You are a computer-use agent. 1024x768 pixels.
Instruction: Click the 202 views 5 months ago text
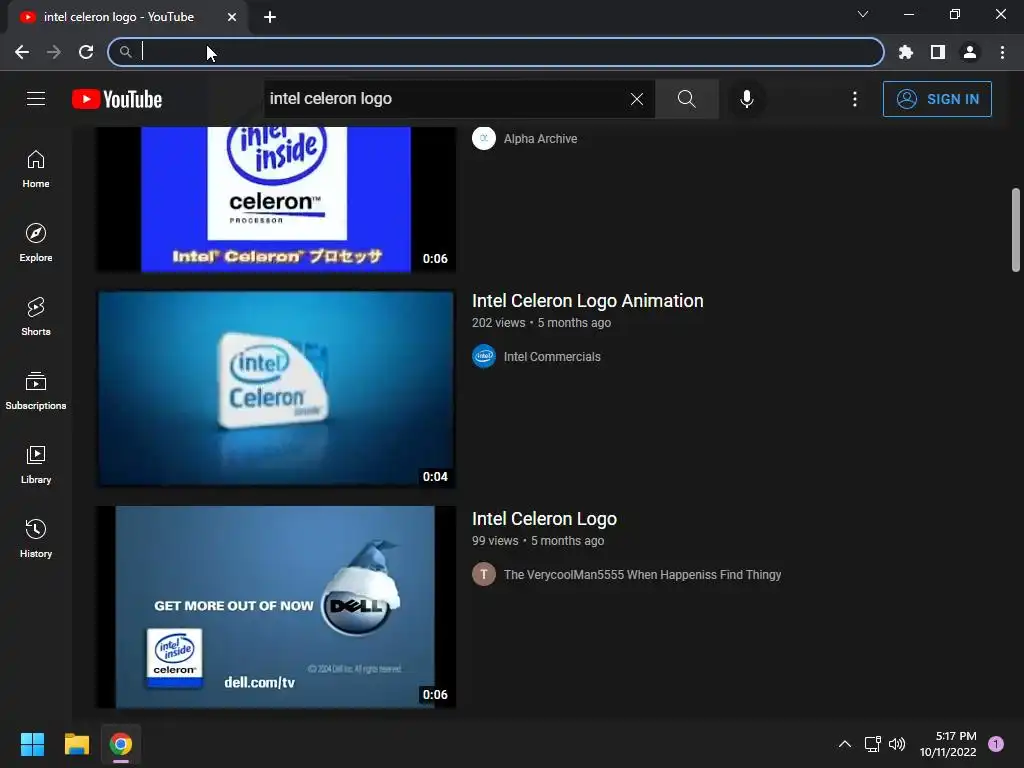pyautogui.click(x=541, y=323)
